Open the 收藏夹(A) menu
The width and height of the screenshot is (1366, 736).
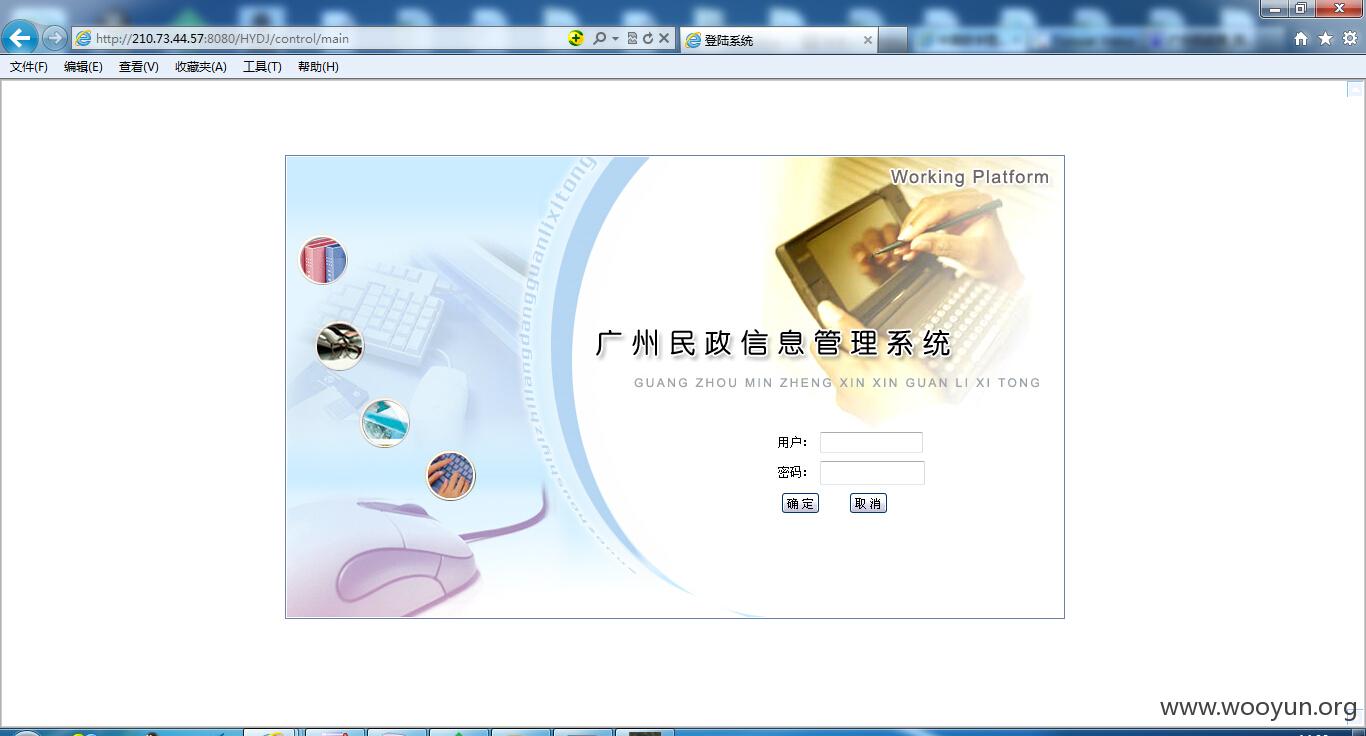click(201, 67)
